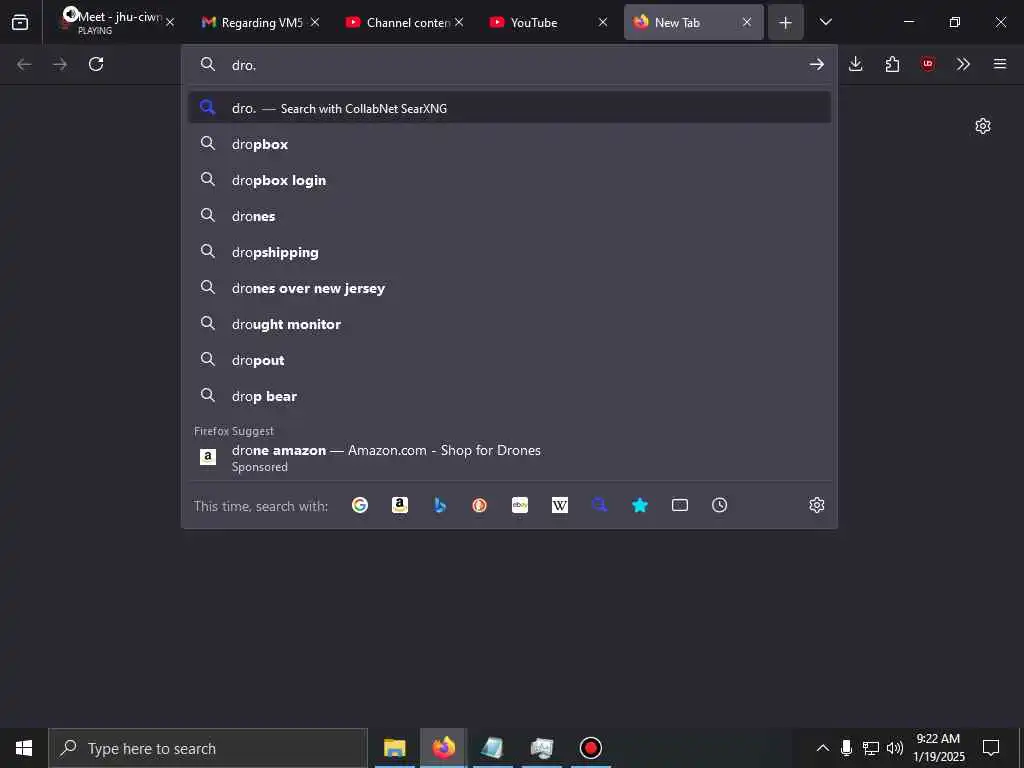
Task: Expand the list all tabs dropdown
Action: pos(825,22)
